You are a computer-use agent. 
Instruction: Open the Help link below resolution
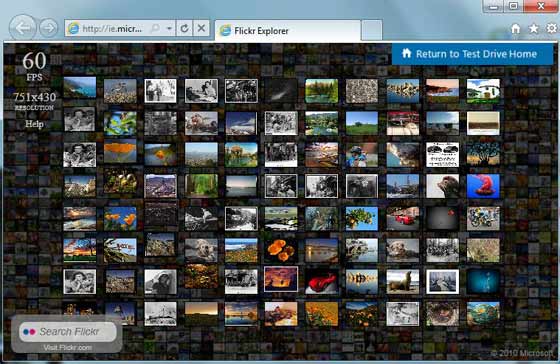coord(34,124)
